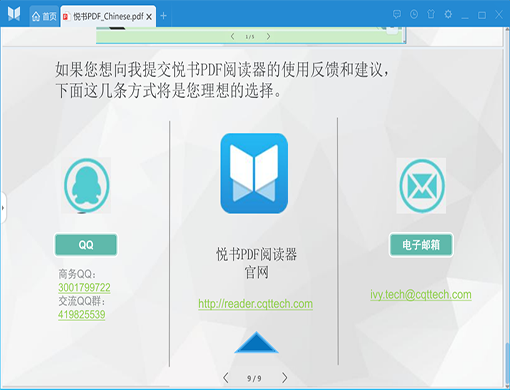
Task: Go to the previous page on the 9/9 bar
Action: pyautogui.click(x=226, y=378)
